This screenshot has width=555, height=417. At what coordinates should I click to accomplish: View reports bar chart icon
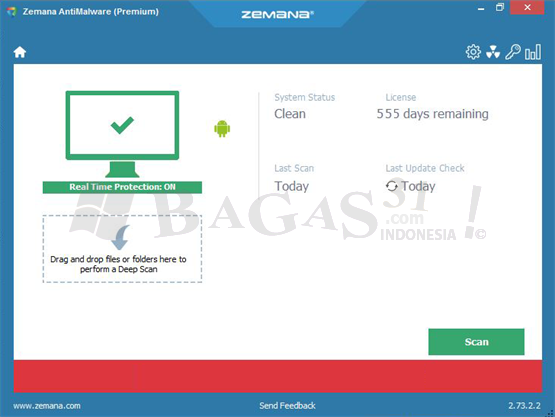coord(533,52)
